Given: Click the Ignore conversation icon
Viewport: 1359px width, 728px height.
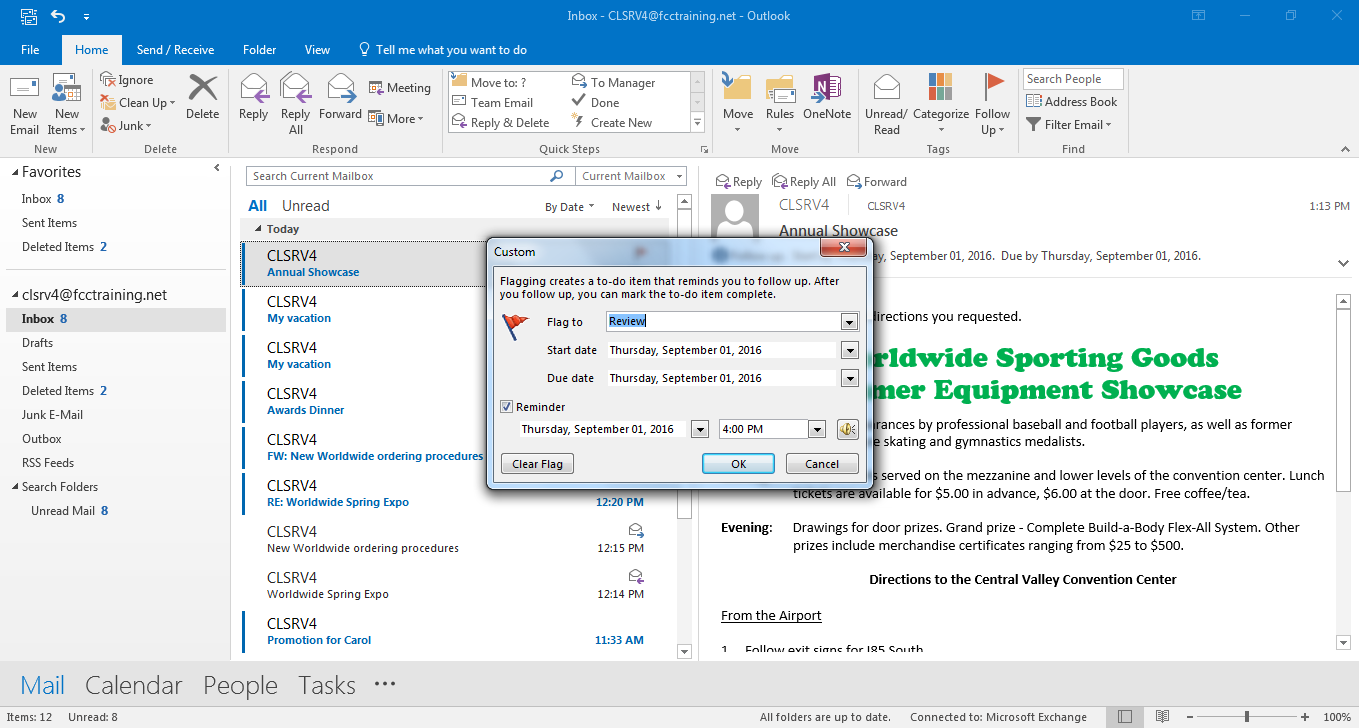Looking at the screenshot, I should pos(107,80).
